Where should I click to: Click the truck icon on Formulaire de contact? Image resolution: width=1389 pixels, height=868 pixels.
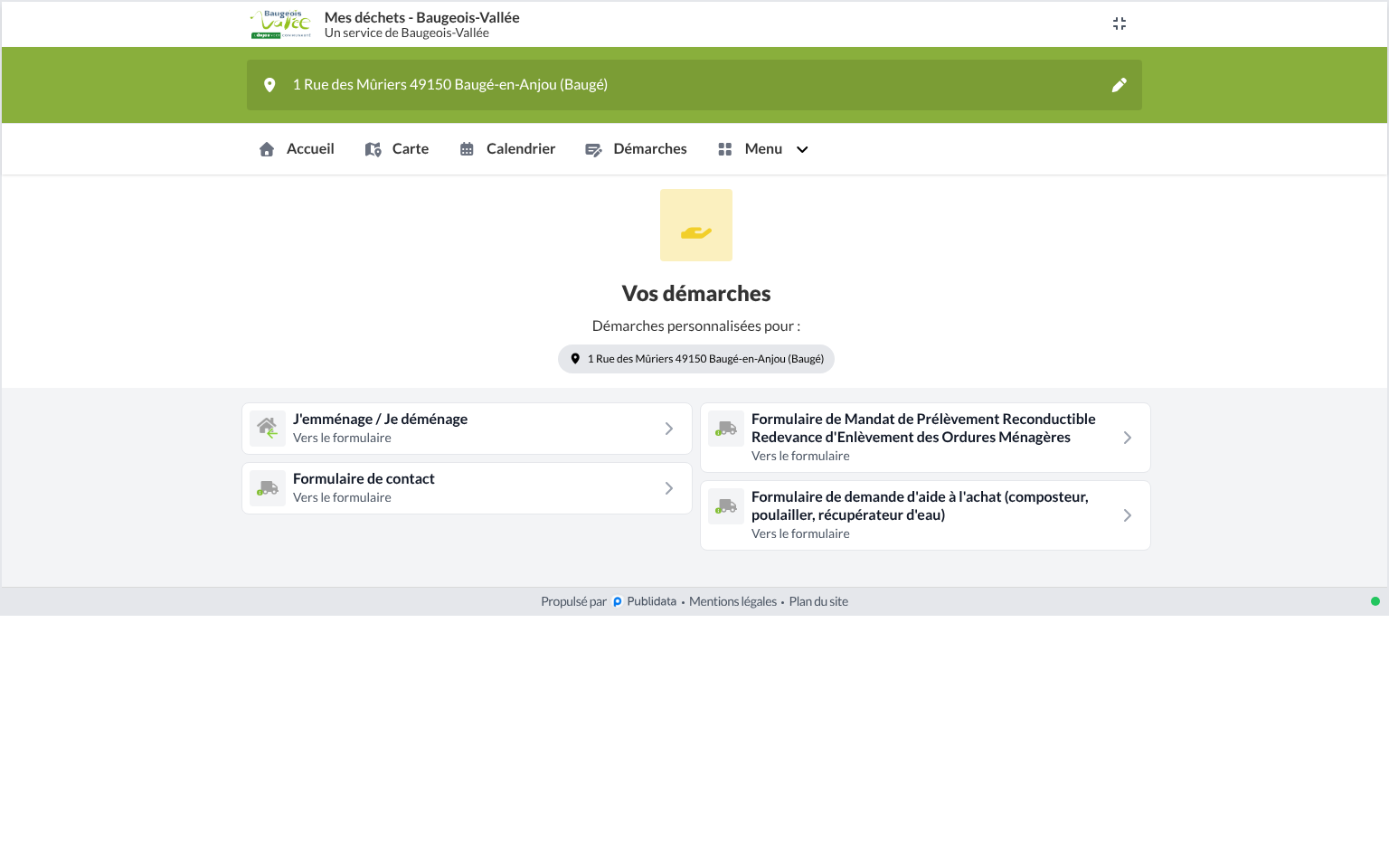point(268,488)
